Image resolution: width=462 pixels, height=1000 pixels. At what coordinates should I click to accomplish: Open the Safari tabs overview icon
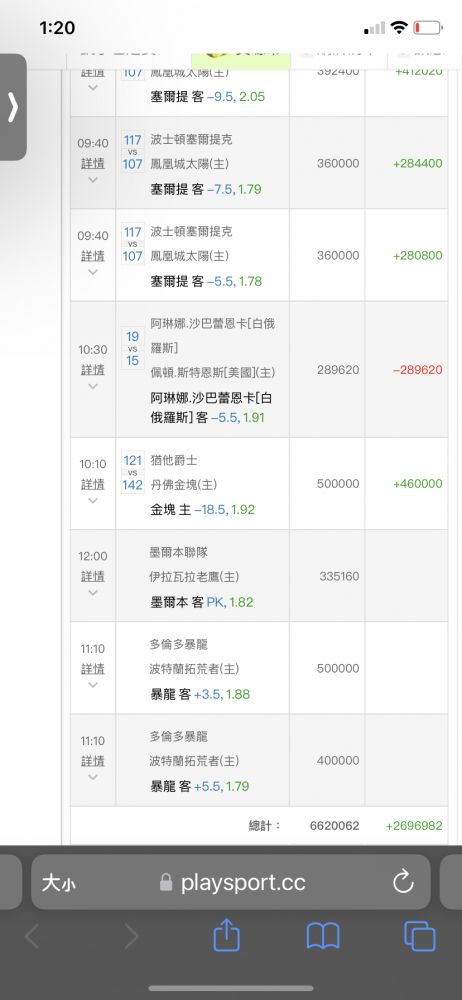tap(419, 937)
